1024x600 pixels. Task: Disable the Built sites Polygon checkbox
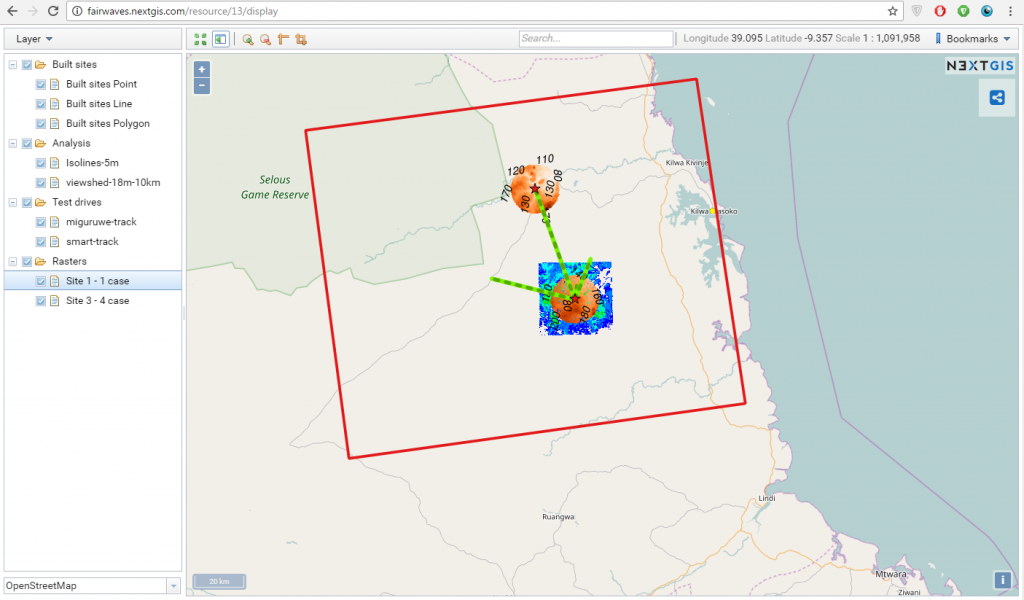(41, 124)
